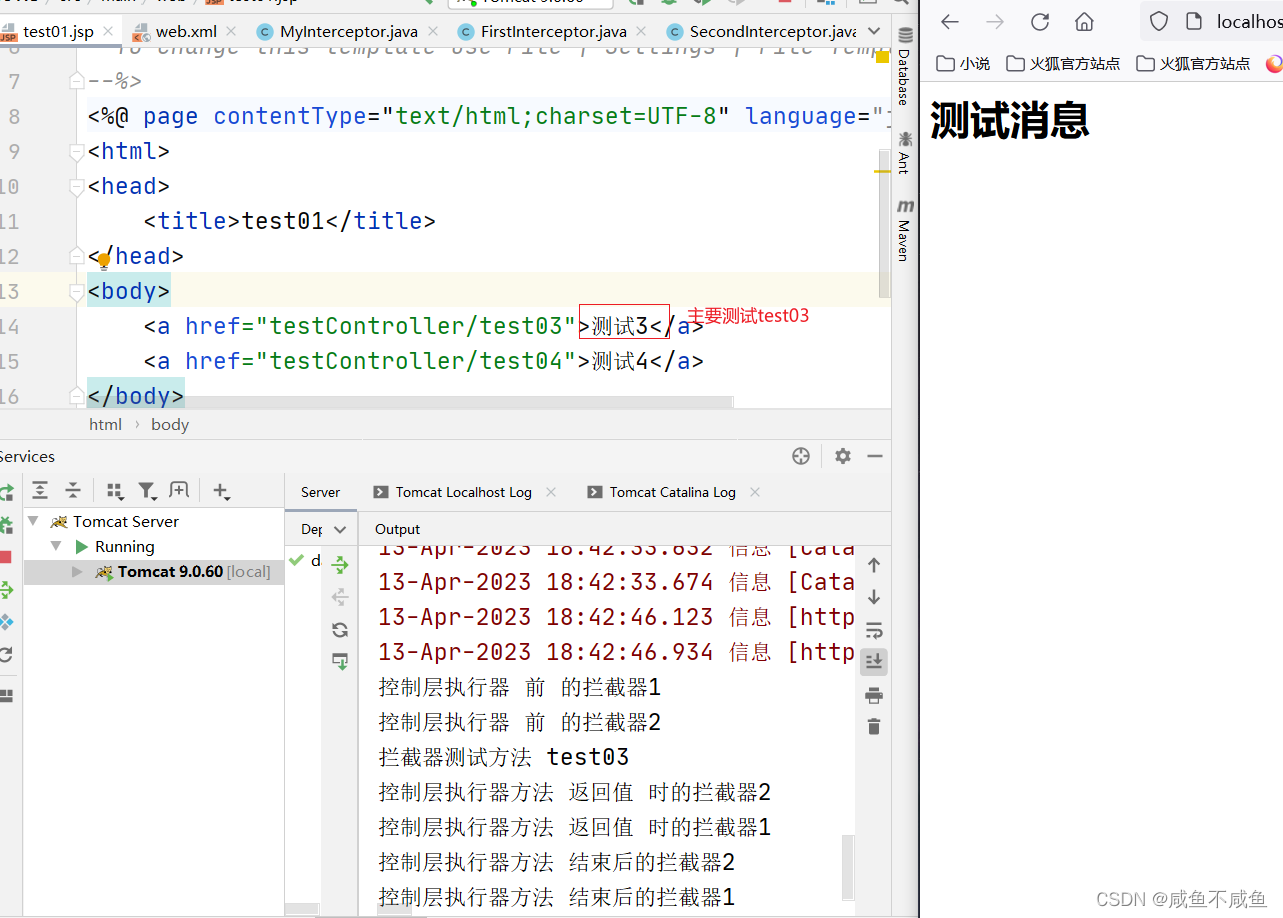
Task: Click Collapse All icon in Services toolbar
Action: pos(73,490)
